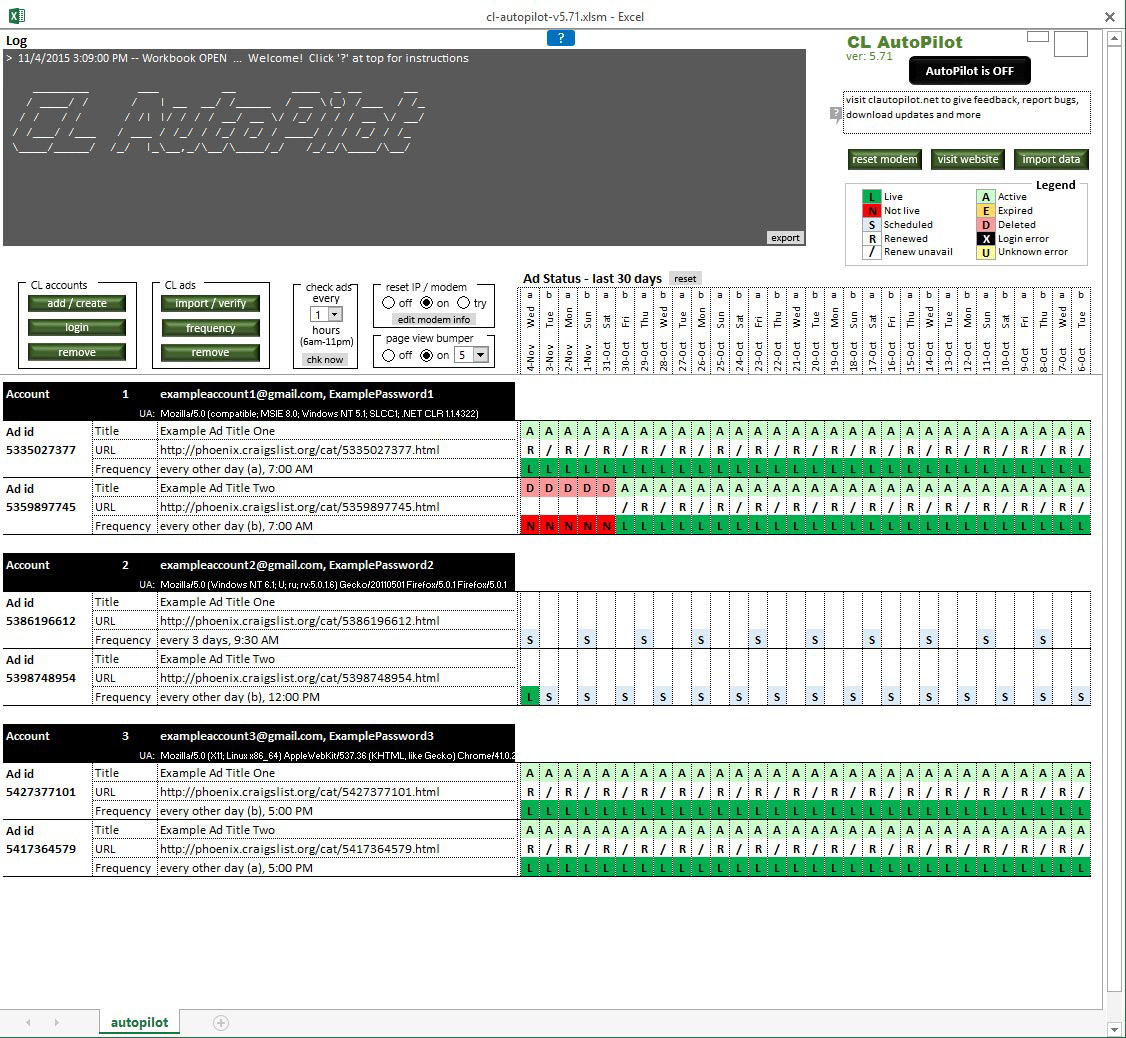Click vertical scrollbar up arrow

click(x=1114, y=39)
